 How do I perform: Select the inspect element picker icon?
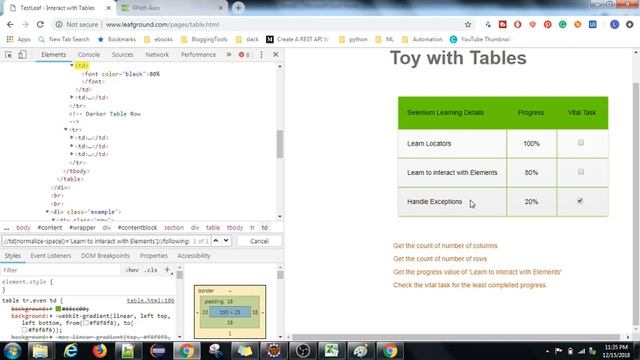pyautogui.click(x=9, y=54)
